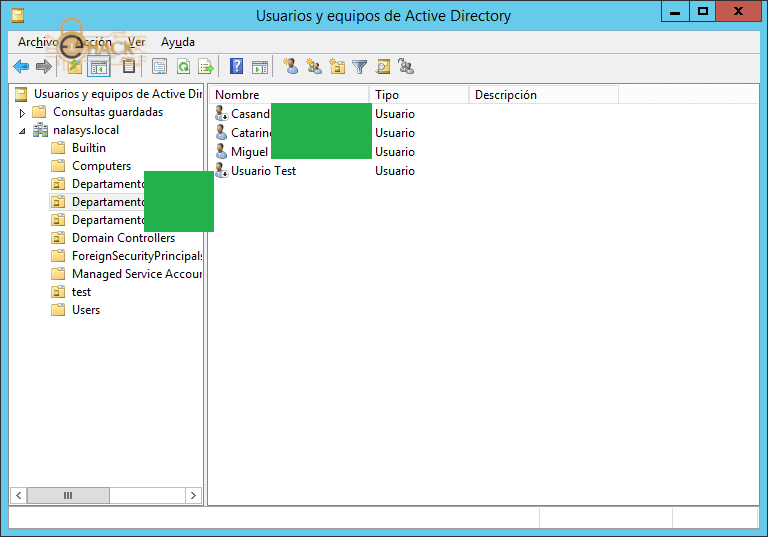Click the clipboard icon in the toolbar
768x538 pixels.
coord(128,66)
